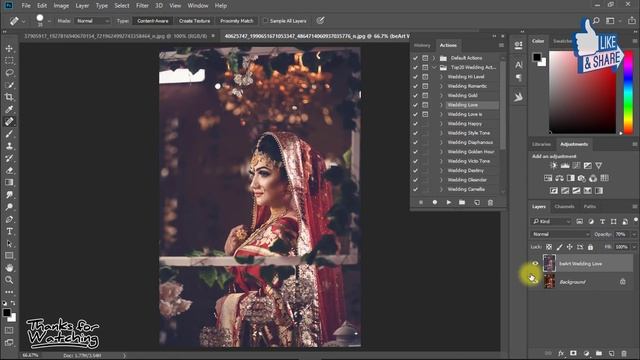The width and height of the screenshot is (640, 360).
Task: Toggle the Wedding Happy action checkmark
Action: pos(416,124)
